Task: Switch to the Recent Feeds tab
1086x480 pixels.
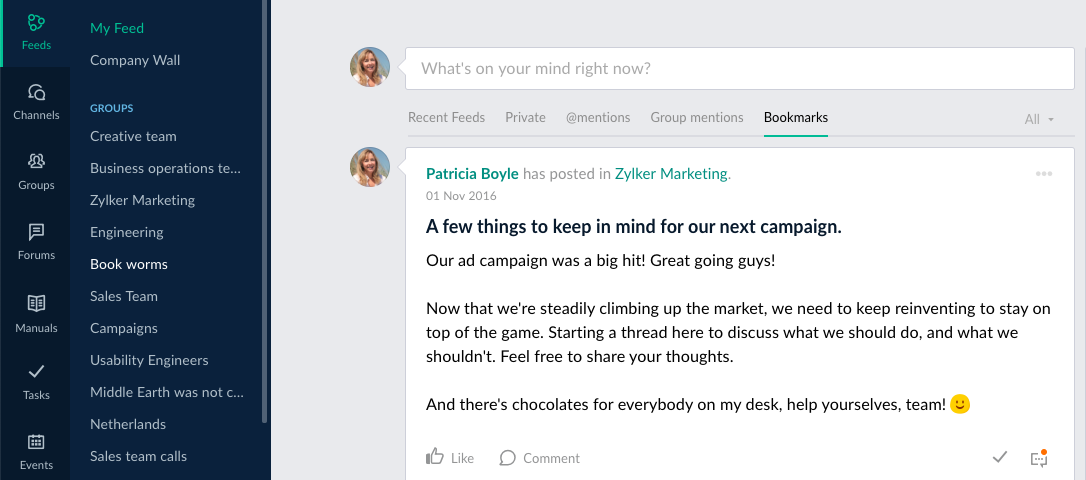Action: tap(446, 117)
